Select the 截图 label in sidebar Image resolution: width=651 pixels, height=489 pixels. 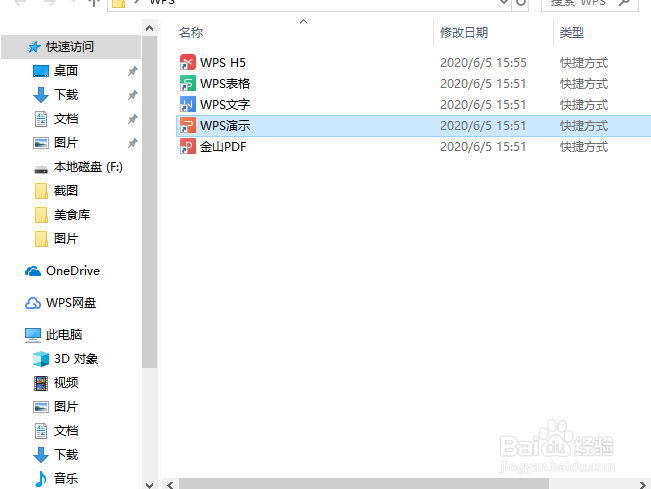click(66, 191)
